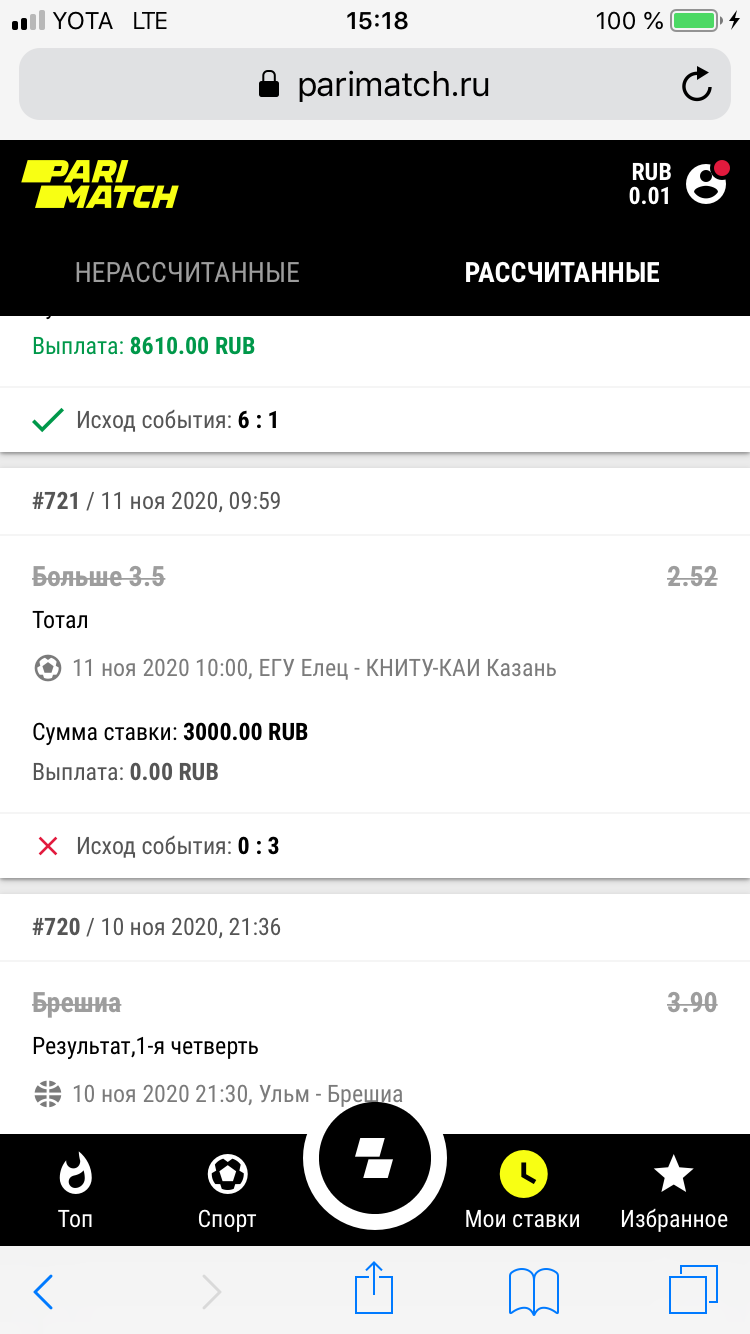Tap the central betslip round button
This screenshot has height=1334, width=750.
coord(374,1160)
